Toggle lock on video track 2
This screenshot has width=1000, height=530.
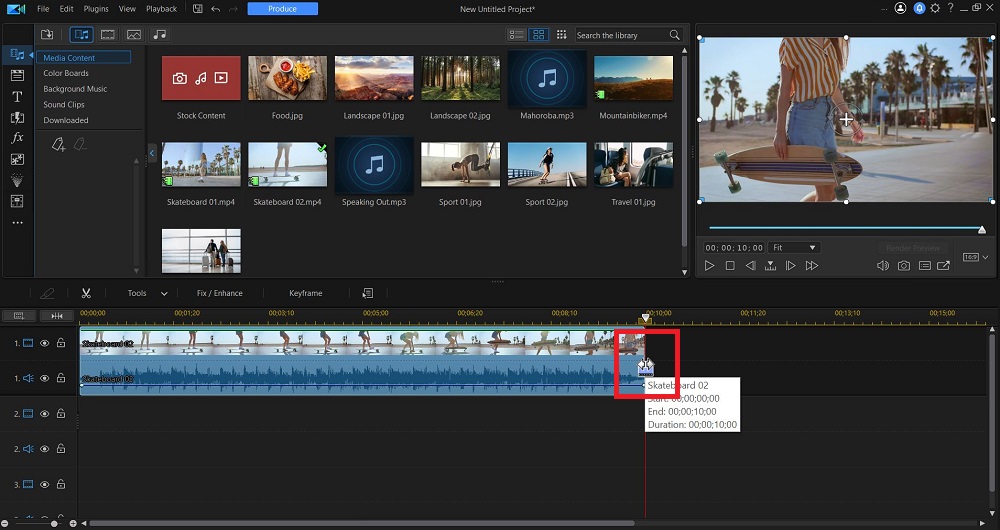(60, 413)
